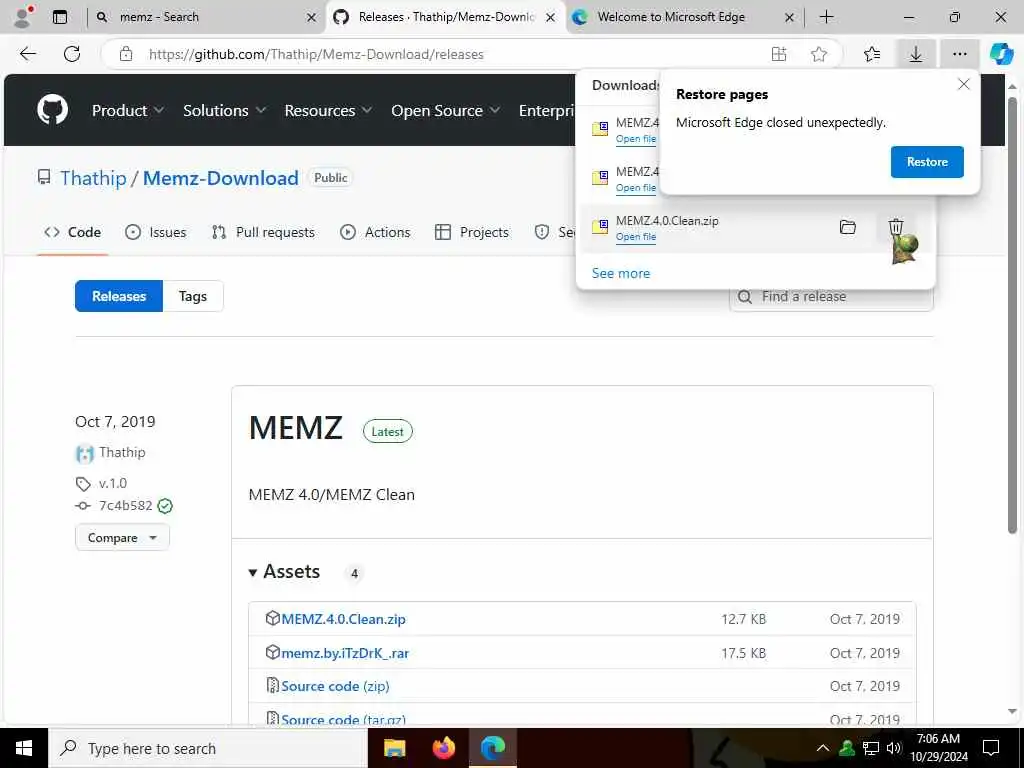
Task: Open the MEMZ release title
Action: pyautogui.click(x=296, y=428)
